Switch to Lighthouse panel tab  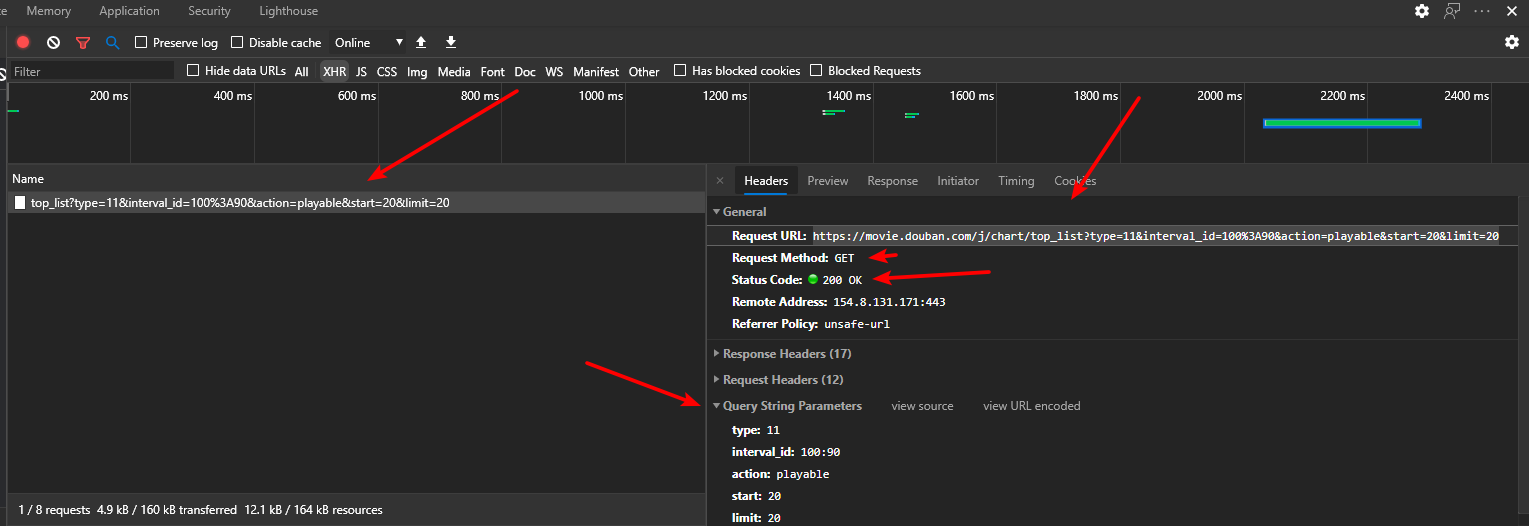[289, 11]
